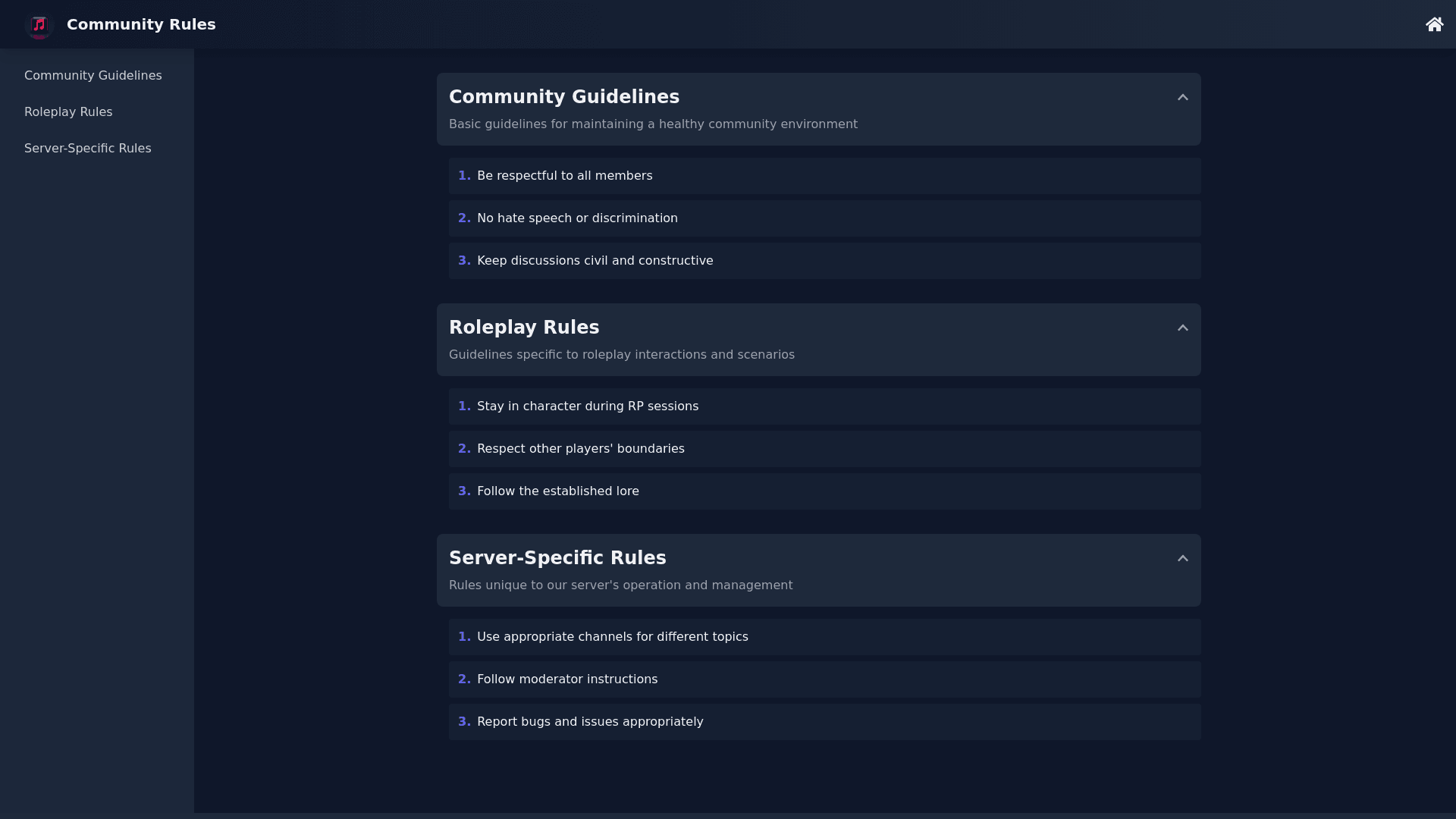Select 'Follow moderator instructions' rule
This screenshot has width=1456, height=819.
[x=566, y=679]
